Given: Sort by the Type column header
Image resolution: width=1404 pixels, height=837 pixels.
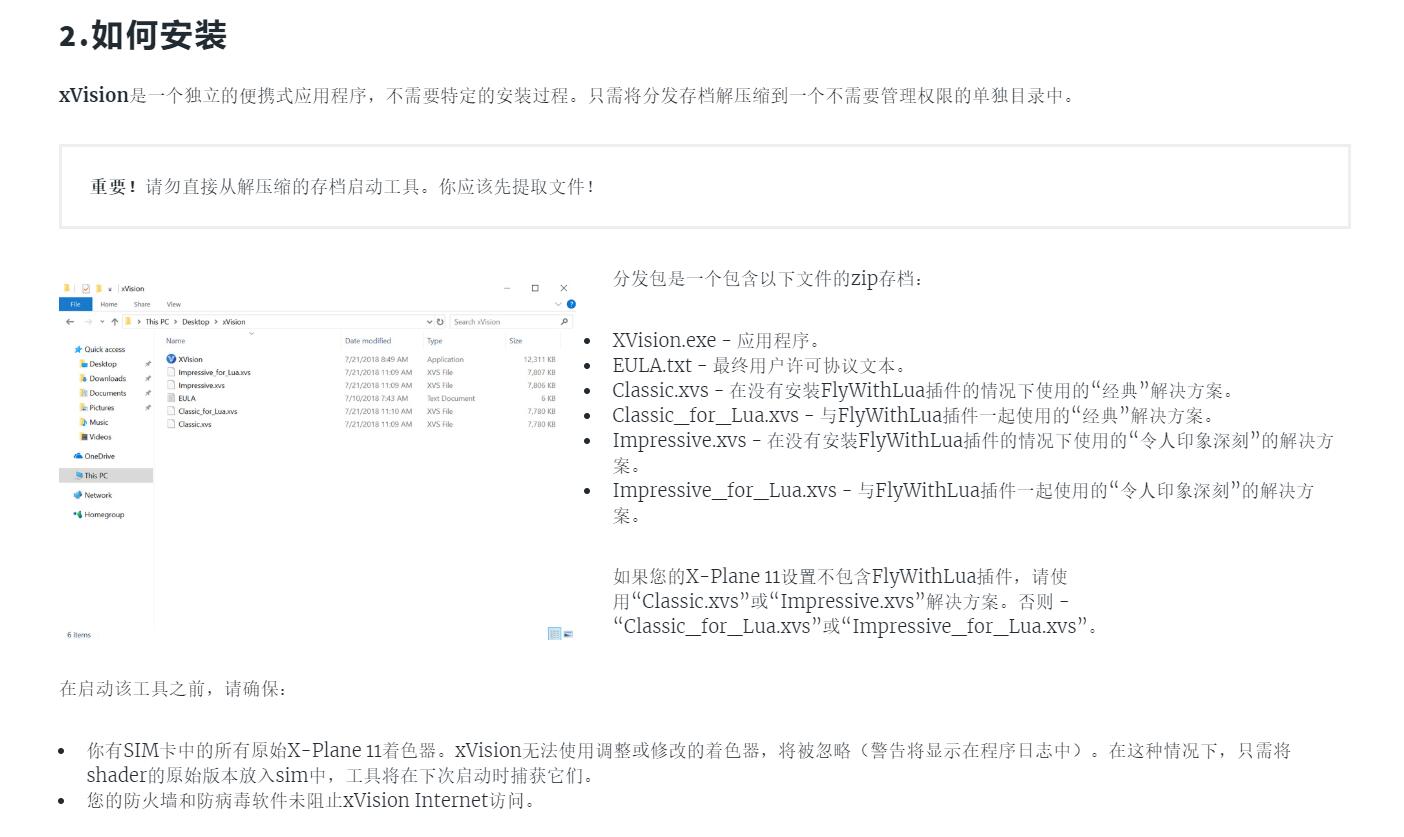Looking at the screenshot, I should [x=435, y=341].
